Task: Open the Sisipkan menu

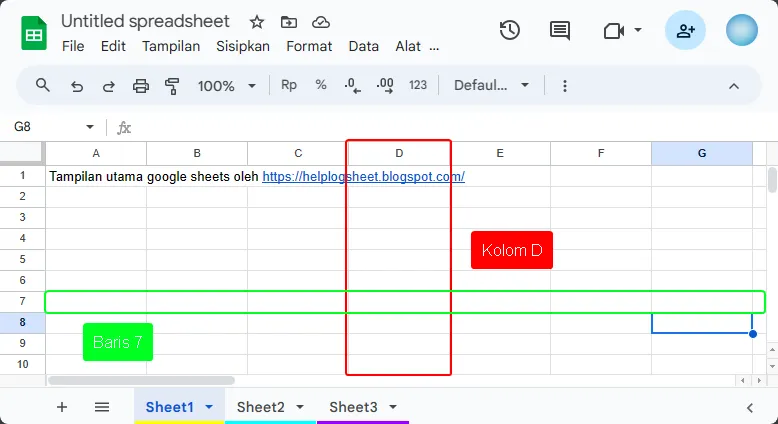Action: coord(243,46)
